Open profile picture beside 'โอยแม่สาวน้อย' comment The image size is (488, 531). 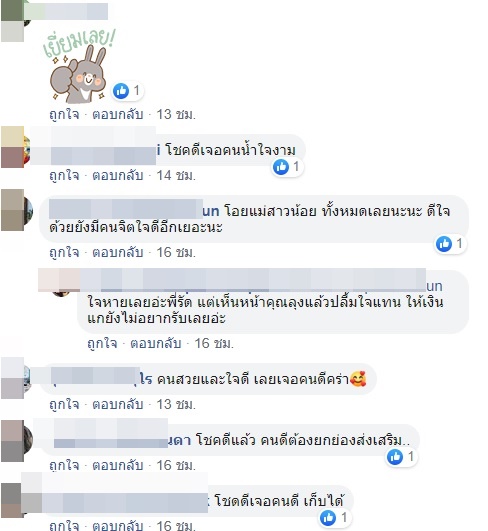pyautogui.click(x=17, y=210)
